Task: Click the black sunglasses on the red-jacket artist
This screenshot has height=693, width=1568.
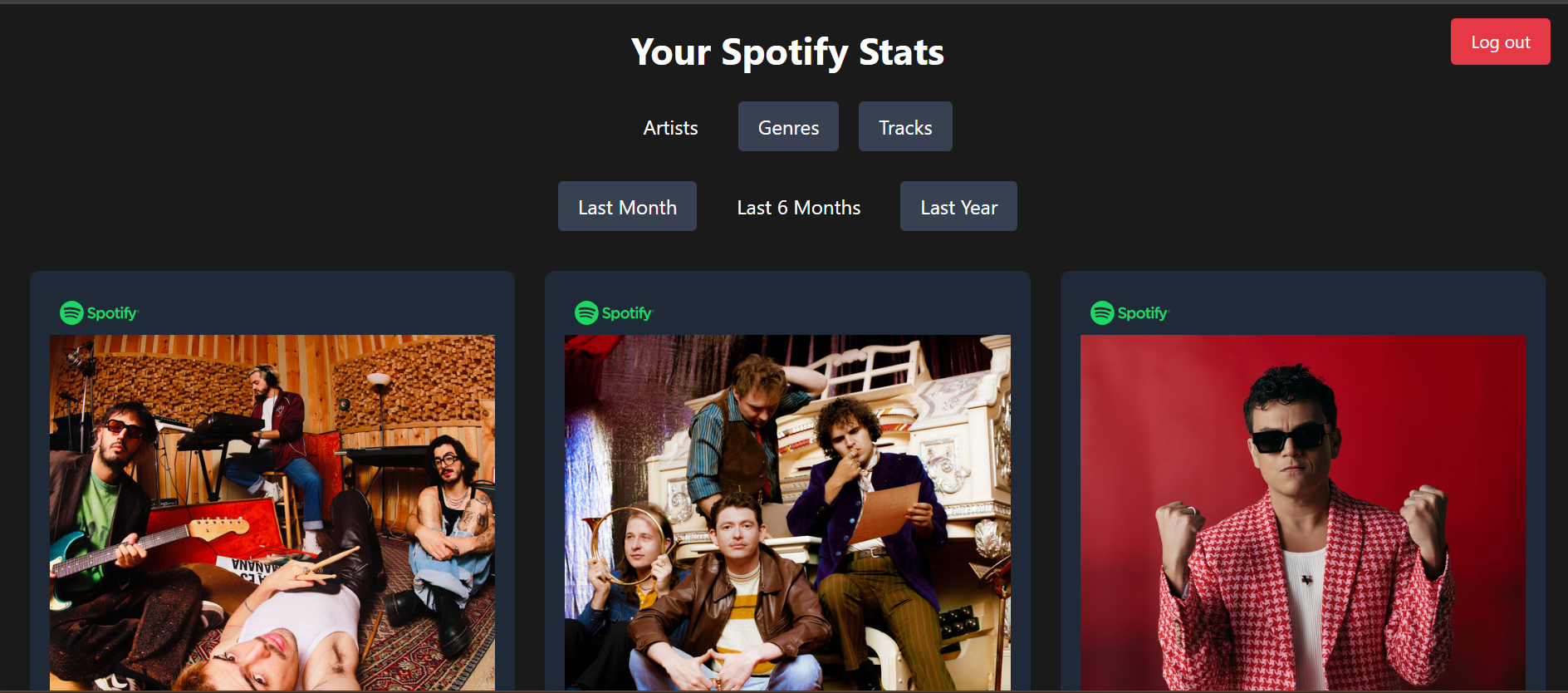Action: tap(1288, 437)
